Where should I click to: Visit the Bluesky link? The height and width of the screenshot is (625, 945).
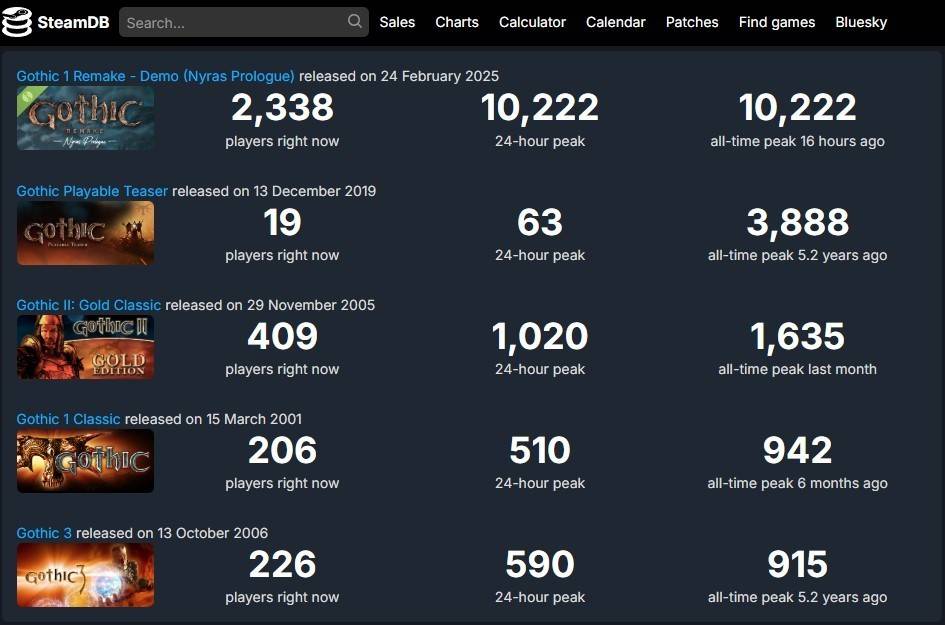click(x=860, y=21)
